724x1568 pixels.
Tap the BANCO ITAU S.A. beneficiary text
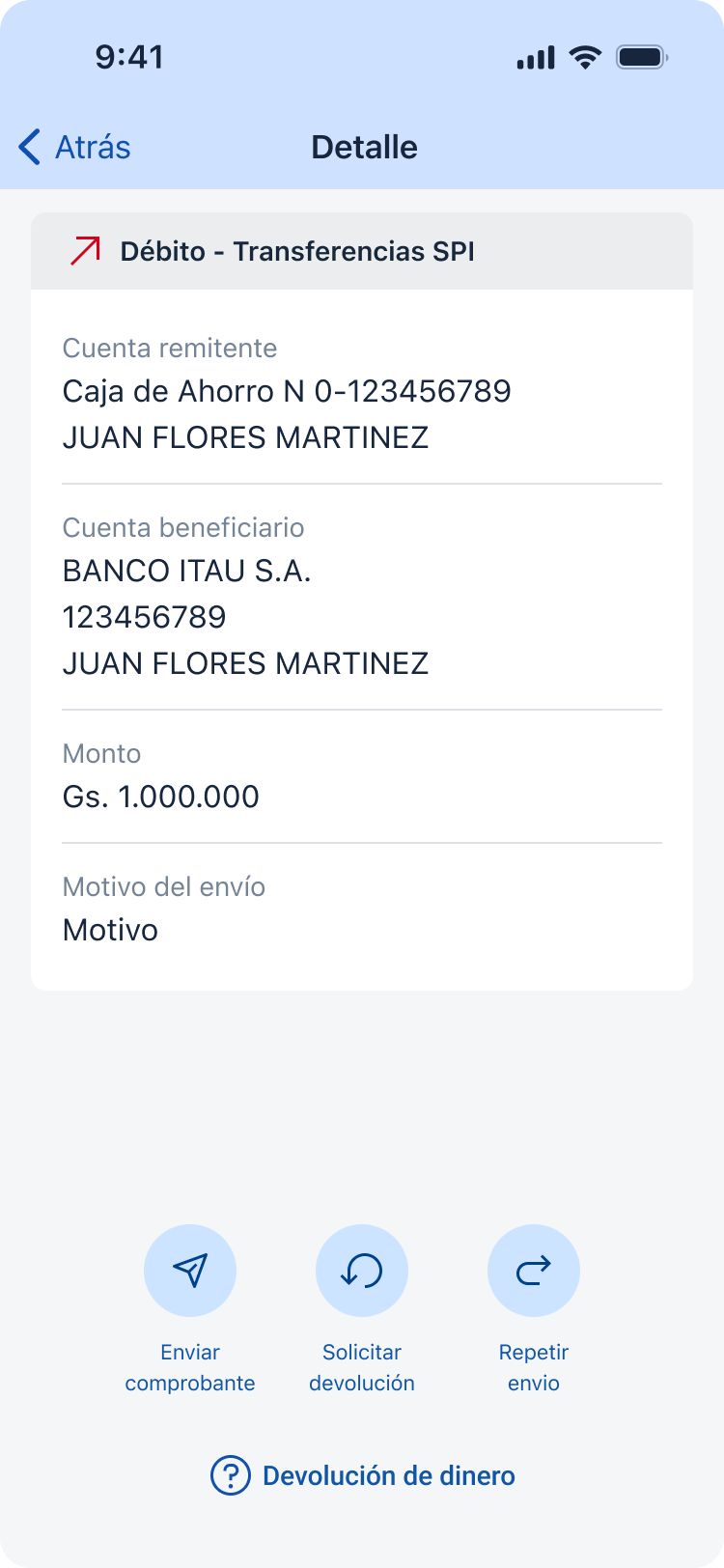186,571
